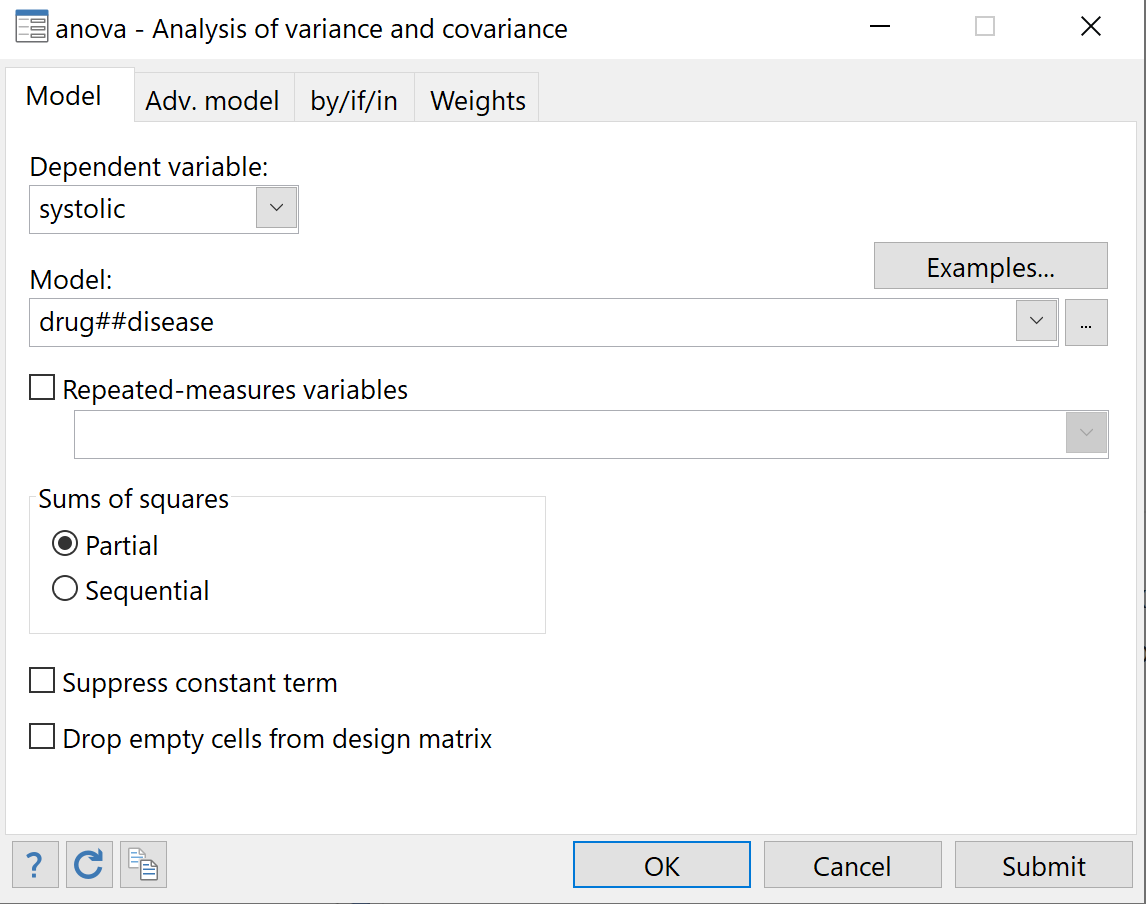The height and width of the screenshot is (904, 1146).
Task: Click the Submit button
Action: 1044,865
